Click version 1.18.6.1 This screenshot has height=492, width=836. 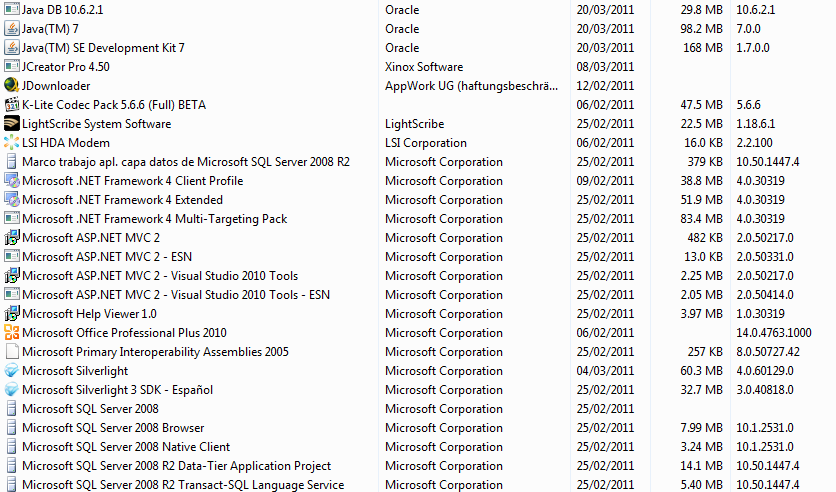point(755,124)
